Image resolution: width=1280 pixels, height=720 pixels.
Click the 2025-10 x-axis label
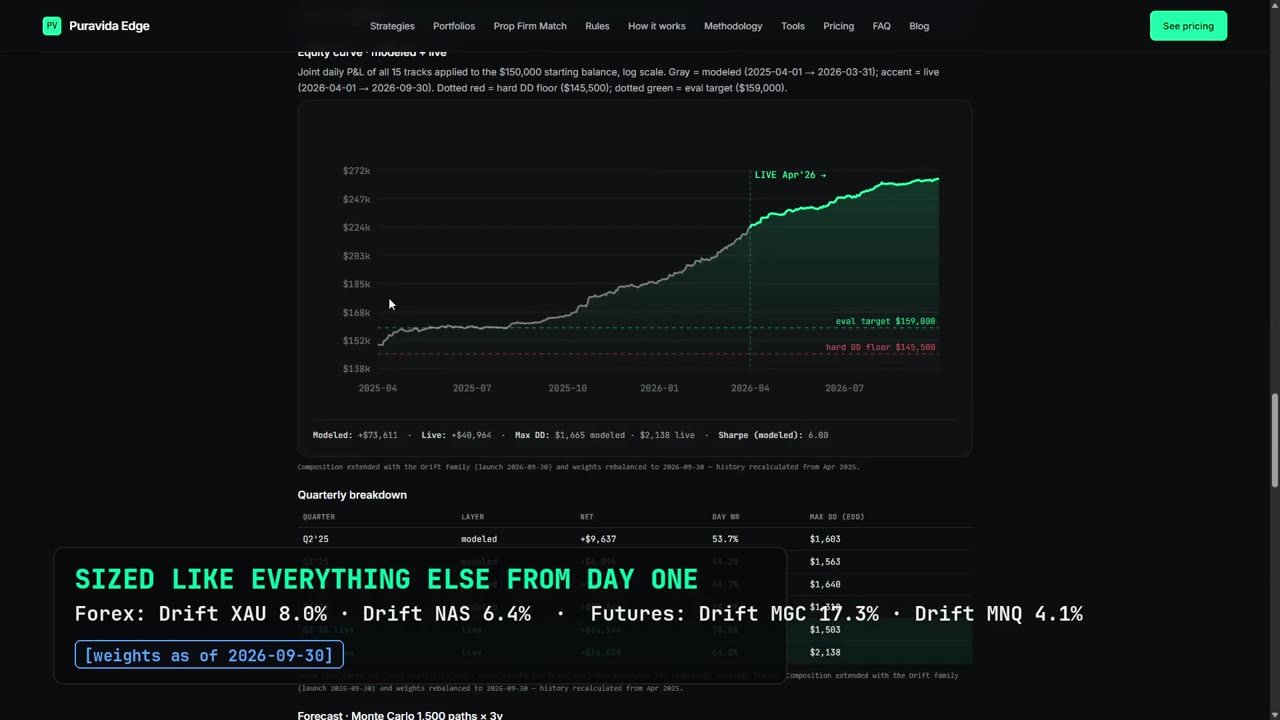567,388
